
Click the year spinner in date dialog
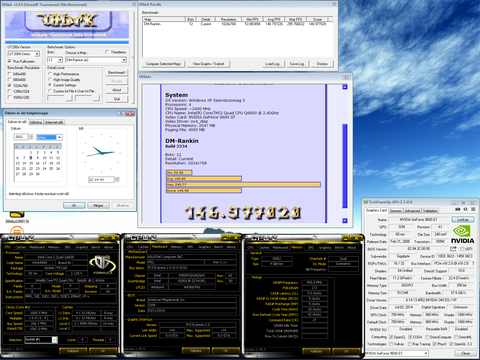[31, 137]
